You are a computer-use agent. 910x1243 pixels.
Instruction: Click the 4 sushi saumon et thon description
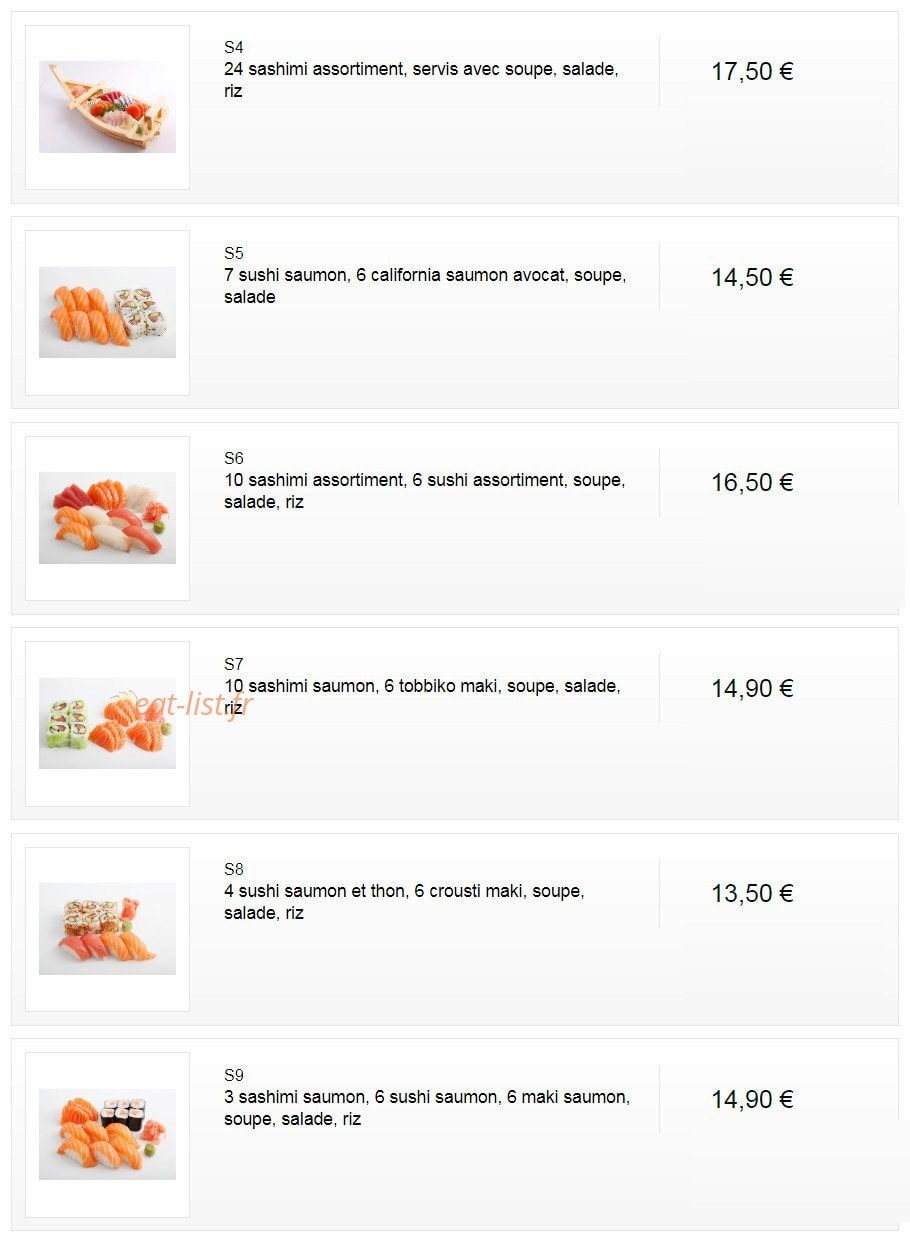[404, 902]
